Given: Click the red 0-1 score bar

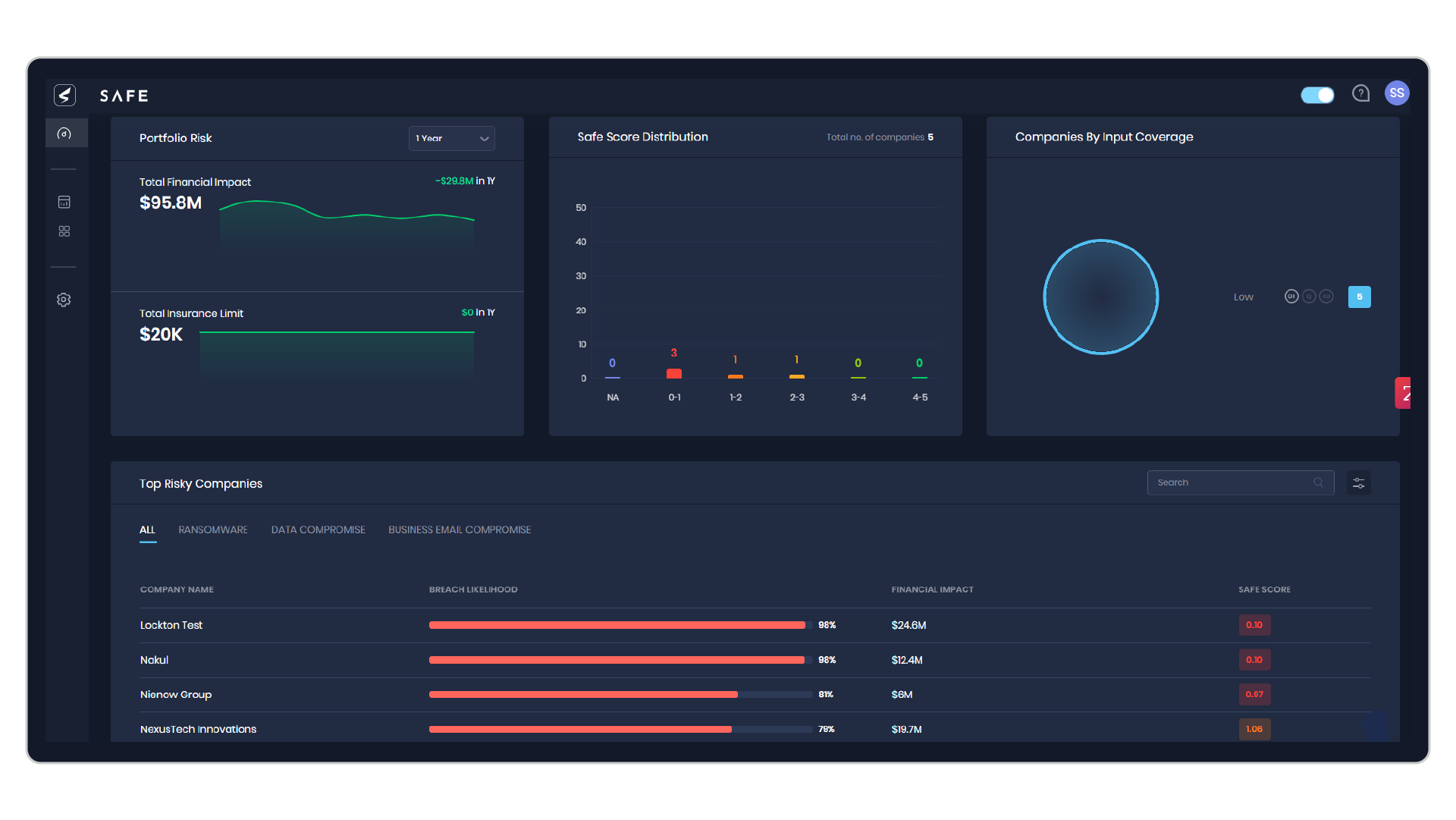Looking at the screenshot, I should pyautogui.click(x=674, y=373).
